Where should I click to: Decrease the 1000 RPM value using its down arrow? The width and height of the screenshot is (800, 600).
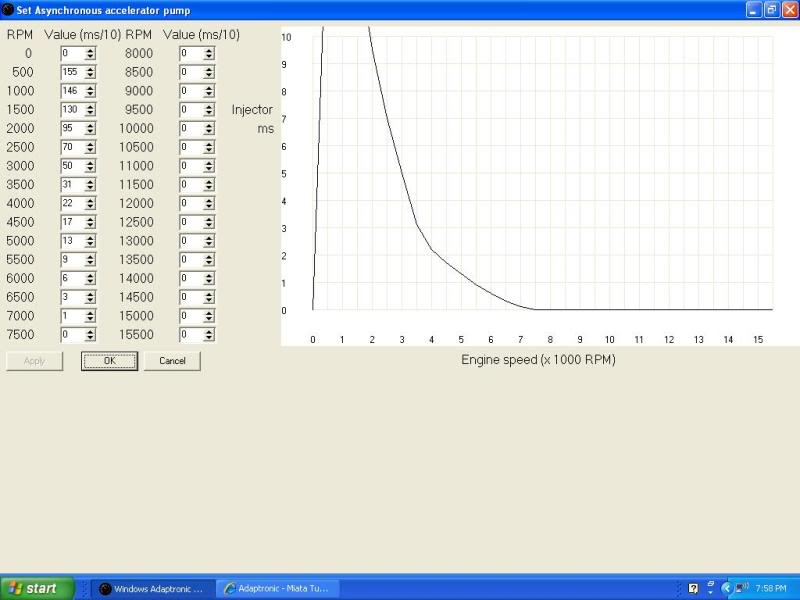[x=89, y=94]
